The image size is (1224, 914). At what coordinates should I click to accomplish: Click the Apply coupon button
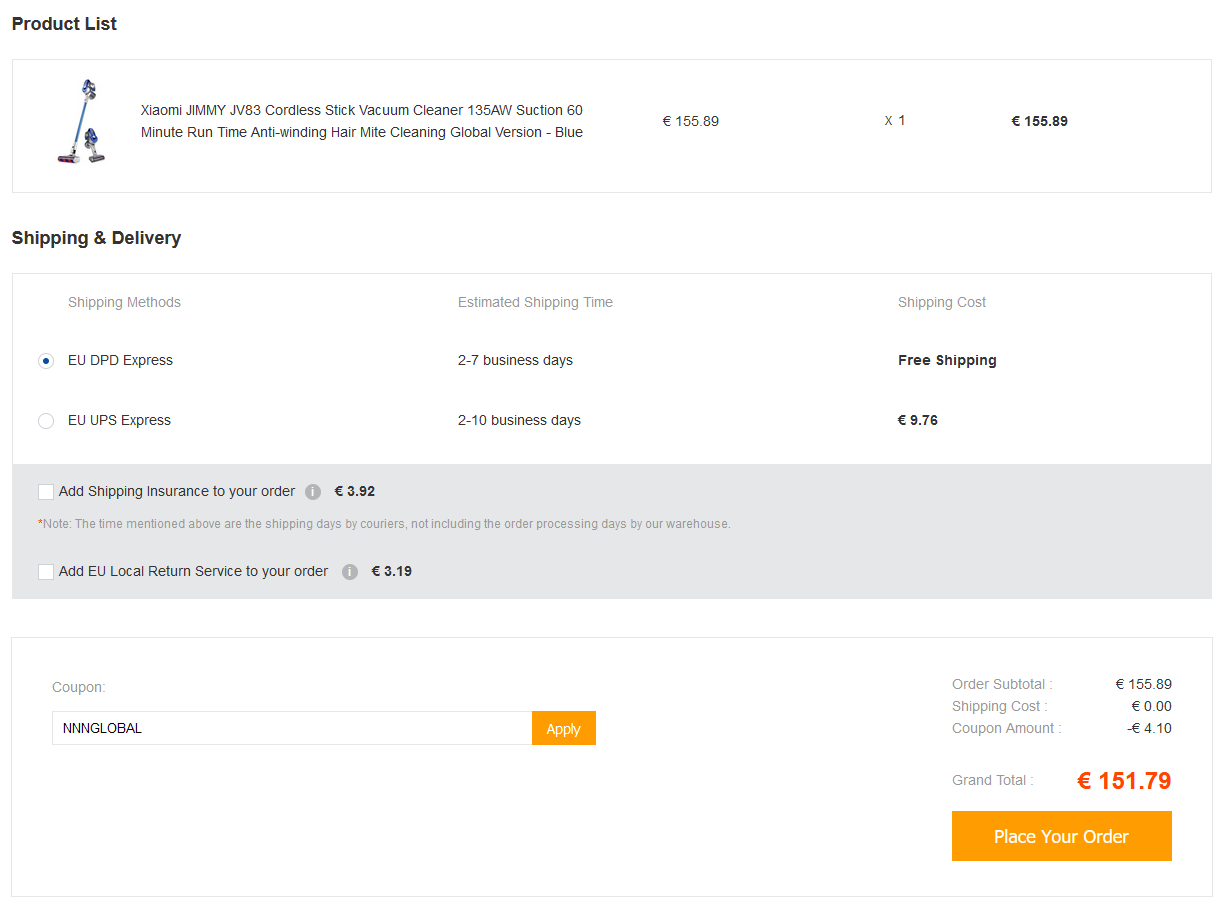563,728
